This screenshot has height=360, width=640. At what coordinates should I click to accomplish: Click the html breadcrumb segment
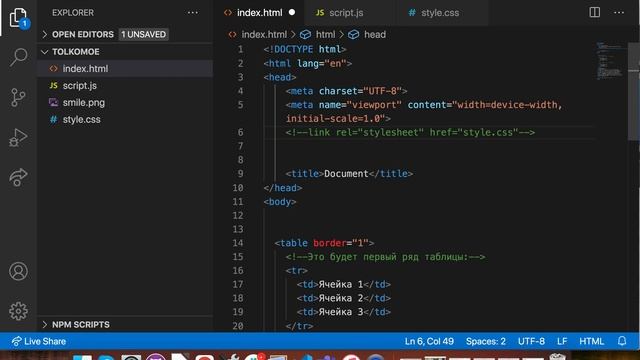point(325,35)
